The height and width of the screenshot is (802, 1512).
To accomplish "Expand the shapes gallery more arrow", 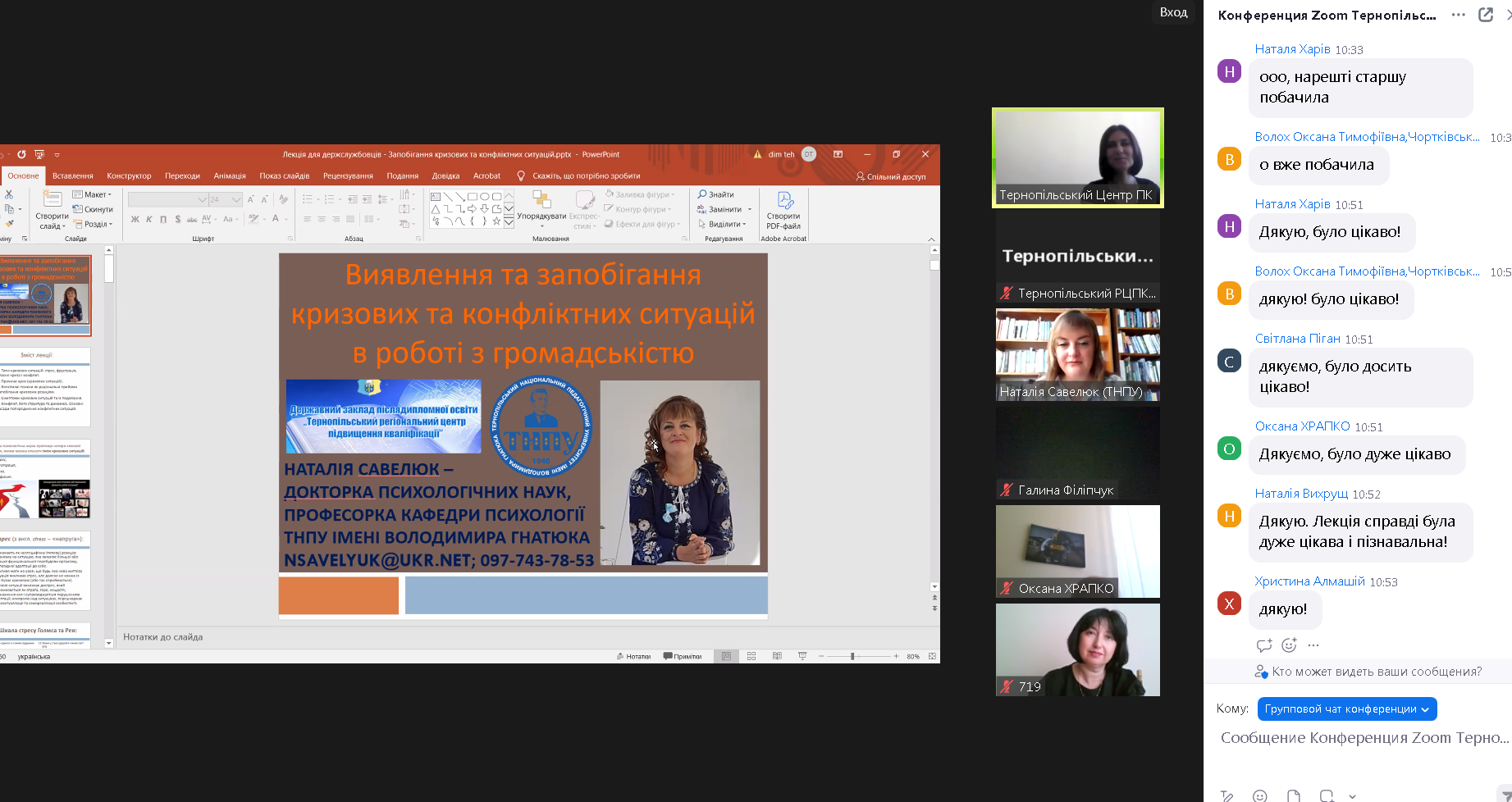I will click(509, 221).
